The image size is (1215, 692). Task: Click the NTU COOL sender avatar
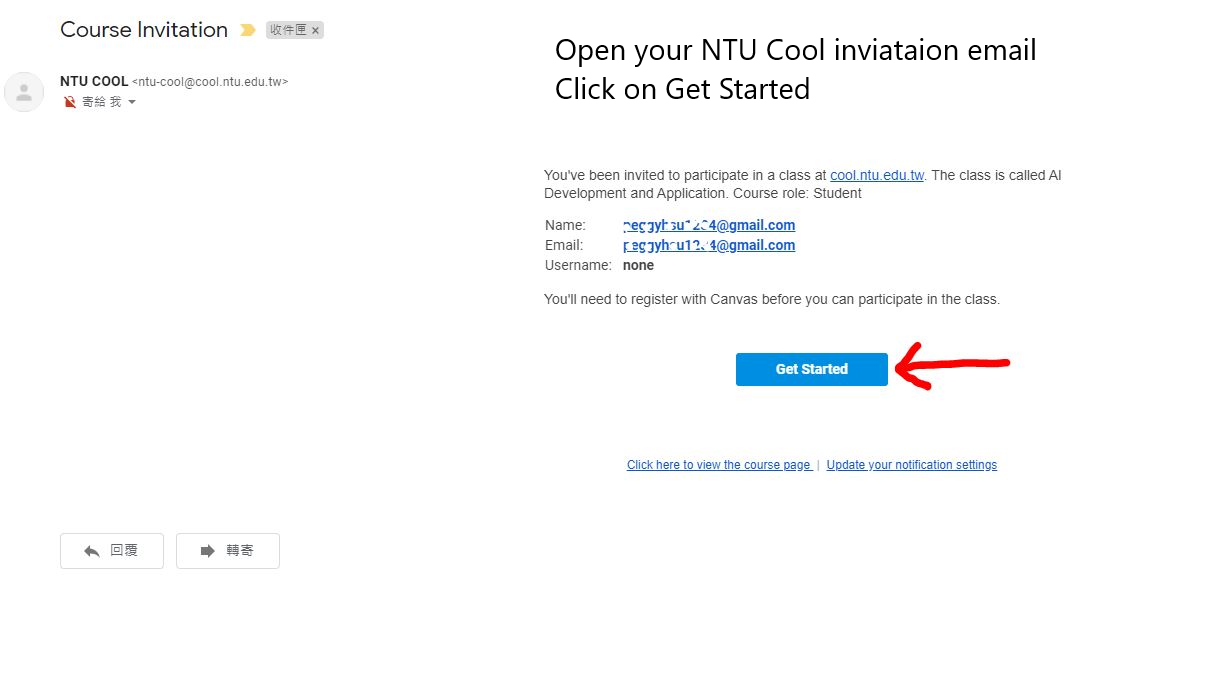point(24,92)
